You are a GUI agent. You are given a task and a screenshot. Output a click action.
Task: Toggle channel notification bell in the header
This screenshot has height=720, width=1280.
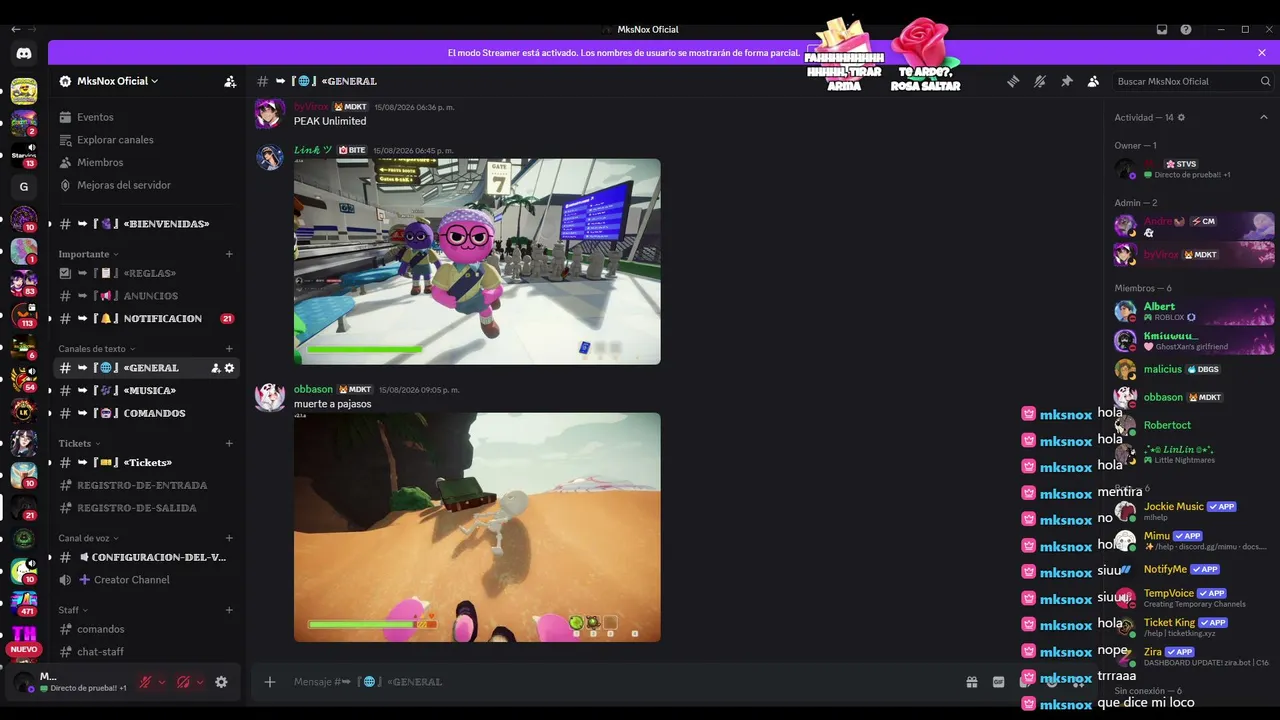[x=1040, y=81]
